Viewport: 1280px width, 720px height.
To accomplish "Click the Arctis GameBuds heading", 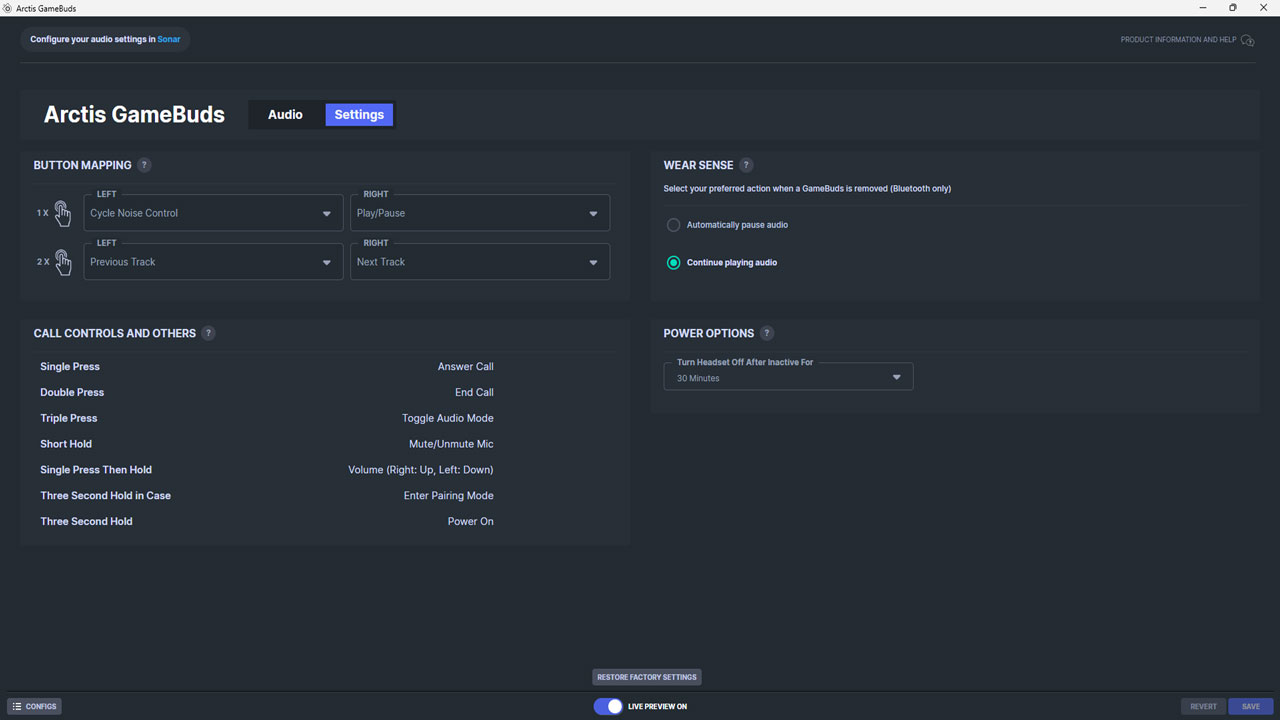I will tap(134, 115).
